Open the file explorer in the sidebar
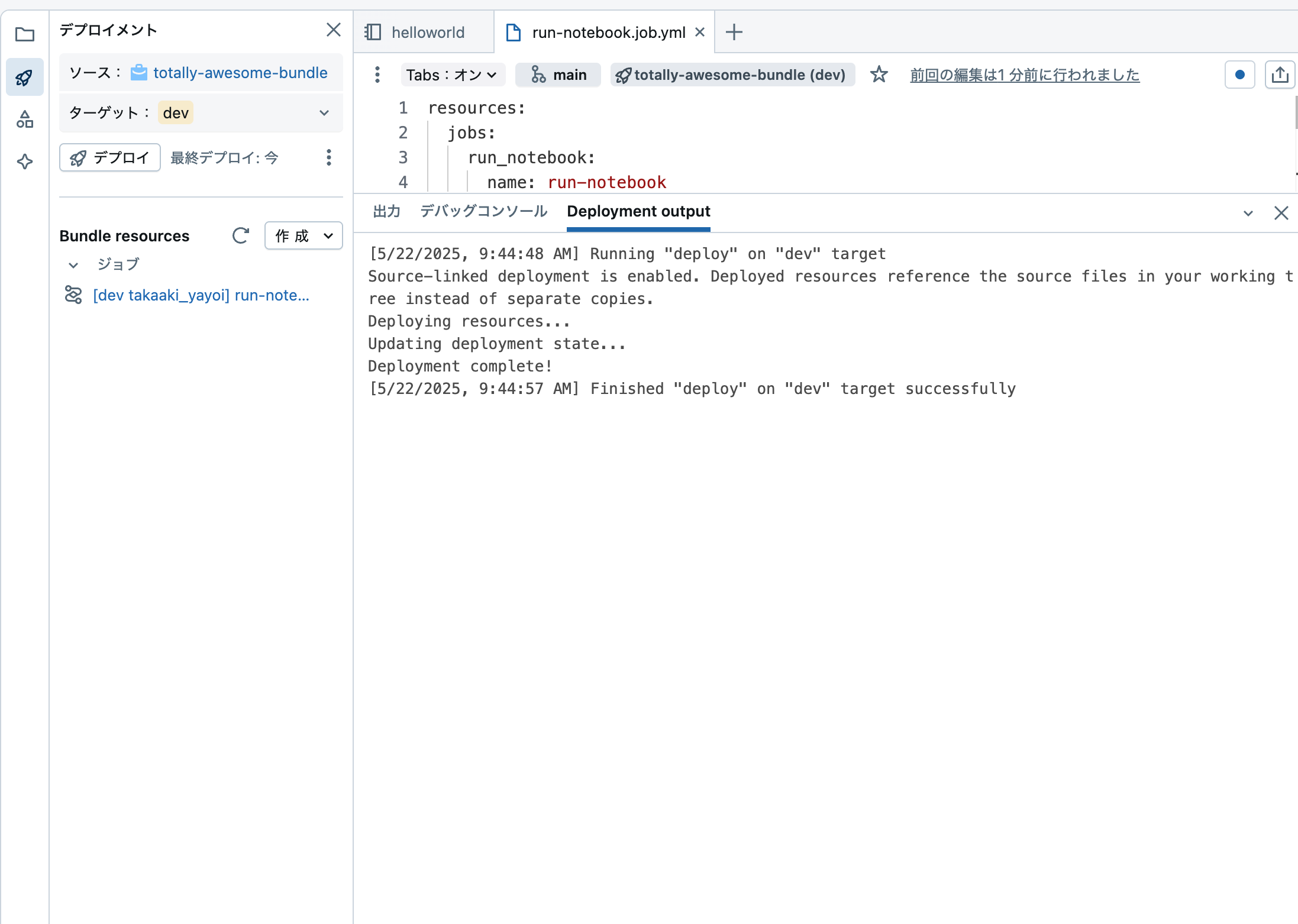 [x=25, y=35]
